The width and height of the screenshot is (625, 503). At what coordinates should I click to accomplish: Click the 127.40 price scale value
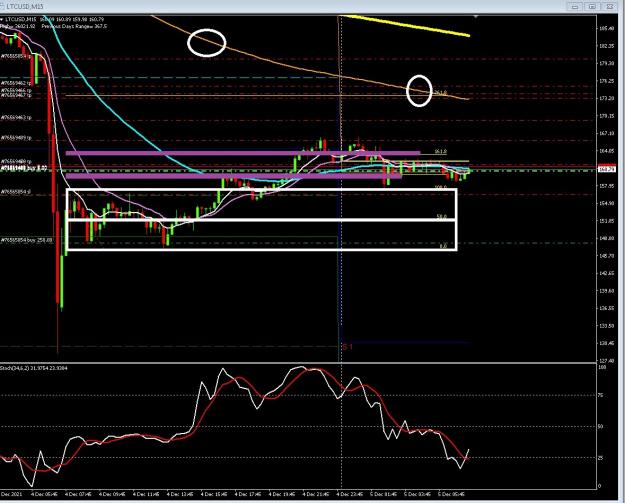click(x=606, y=361)
